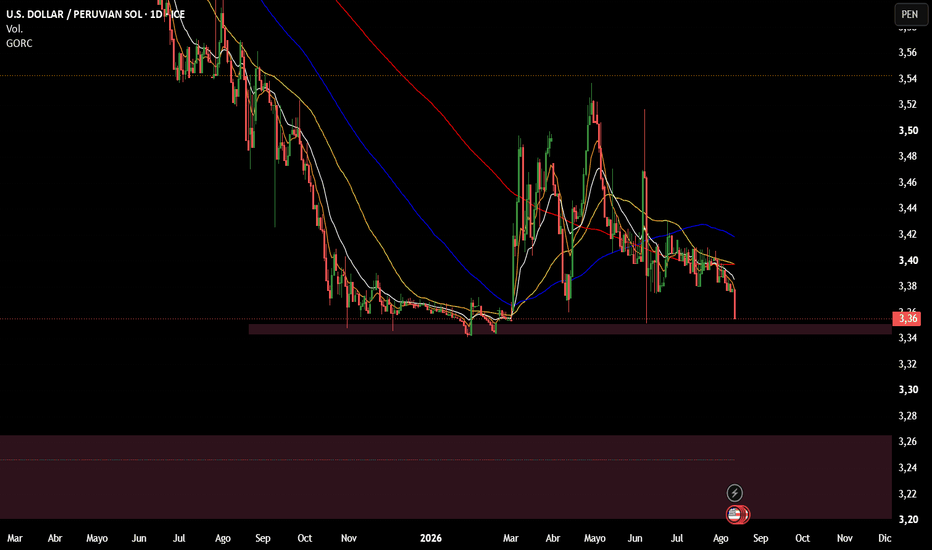Image resolution: width=932 pixels, height=550 pixels.
Task: Open the PEN currency selector
Action: pyautogui.click(x=910, y=14)
